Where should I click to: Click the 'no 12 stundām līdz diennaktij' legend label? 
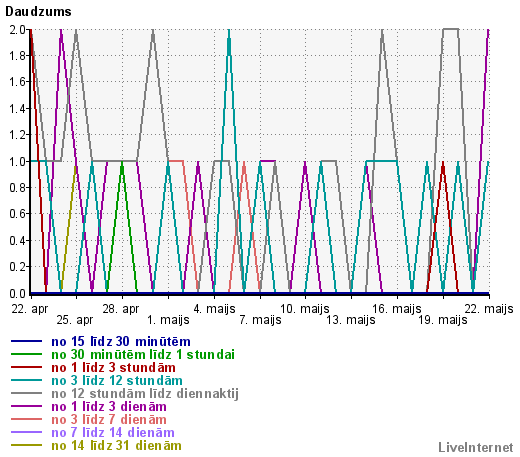point(145,394)
